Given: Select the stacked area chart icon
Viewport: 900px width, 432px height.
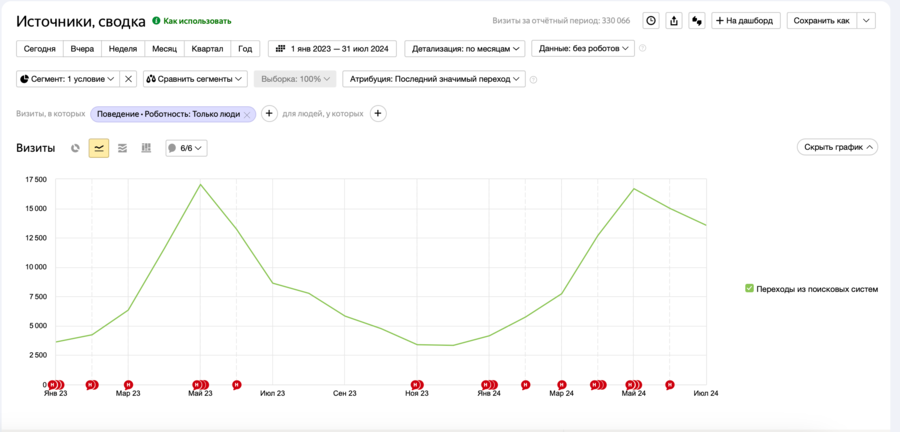Looking at the screenshot, I should click(x=122, y=148).
